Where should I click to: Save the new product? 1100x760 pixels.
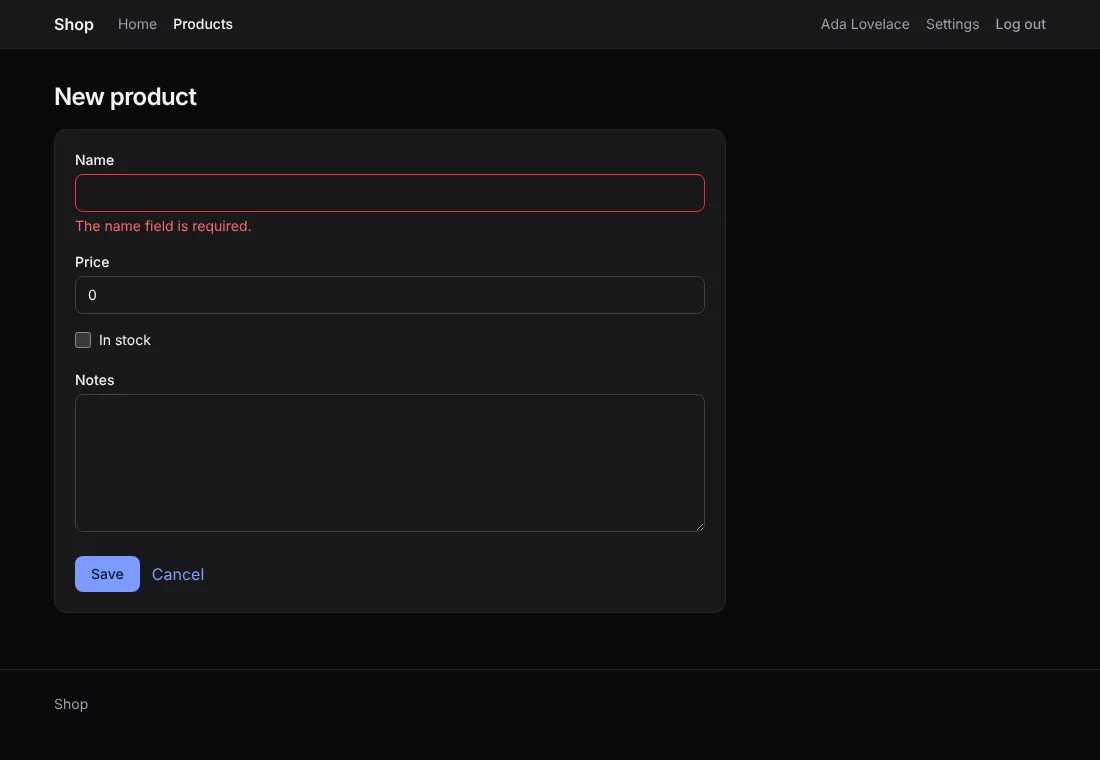(107, 574)
